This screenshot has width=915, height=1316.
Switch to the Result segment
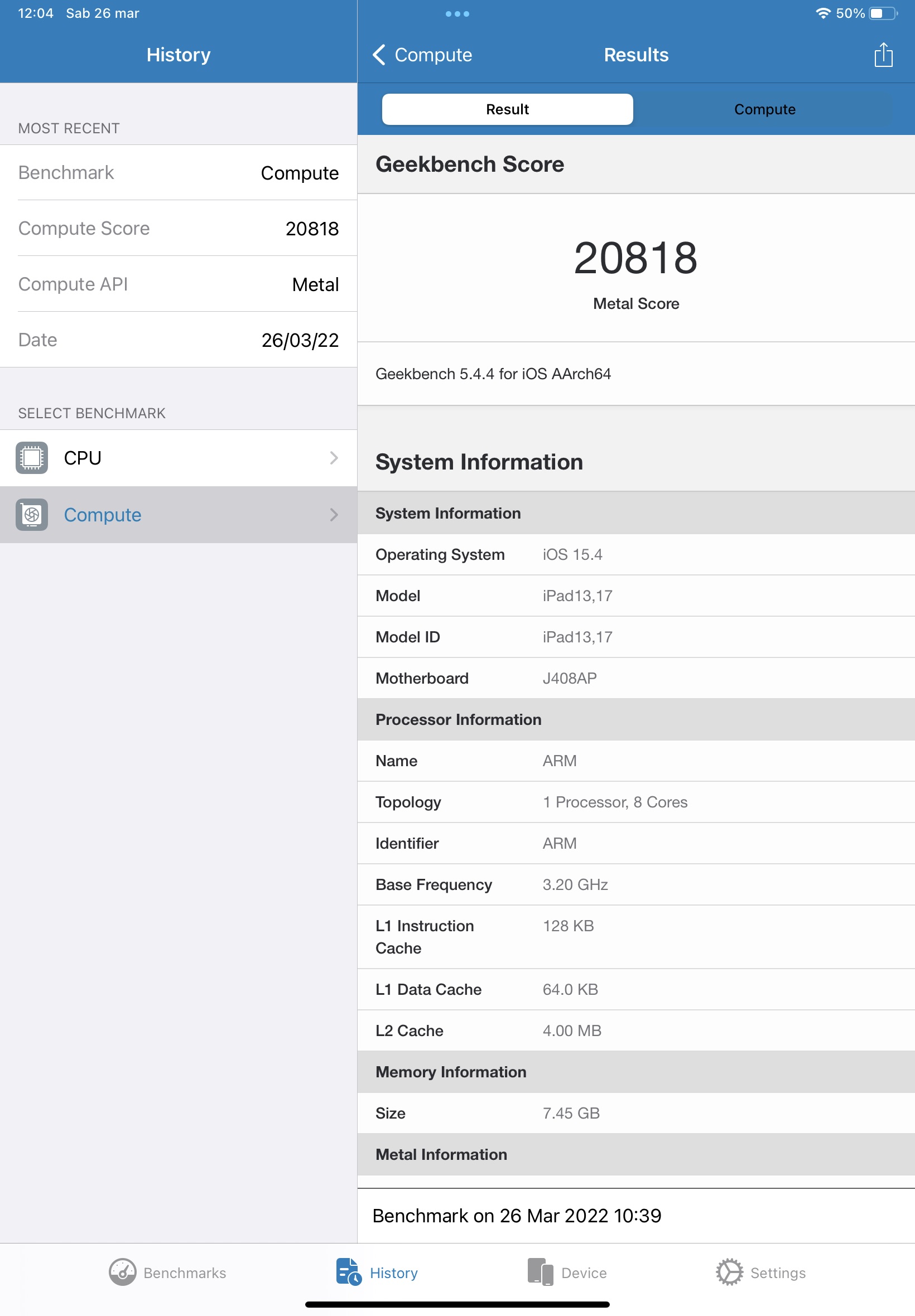point(507,109)
